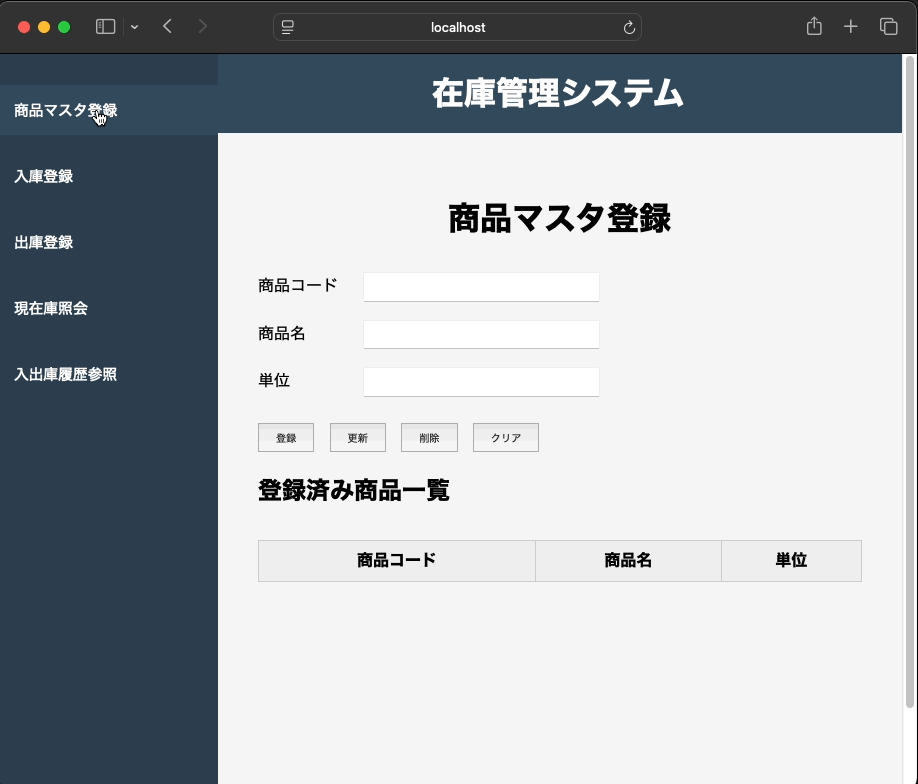Click the 削除 button

pos(429,437)
